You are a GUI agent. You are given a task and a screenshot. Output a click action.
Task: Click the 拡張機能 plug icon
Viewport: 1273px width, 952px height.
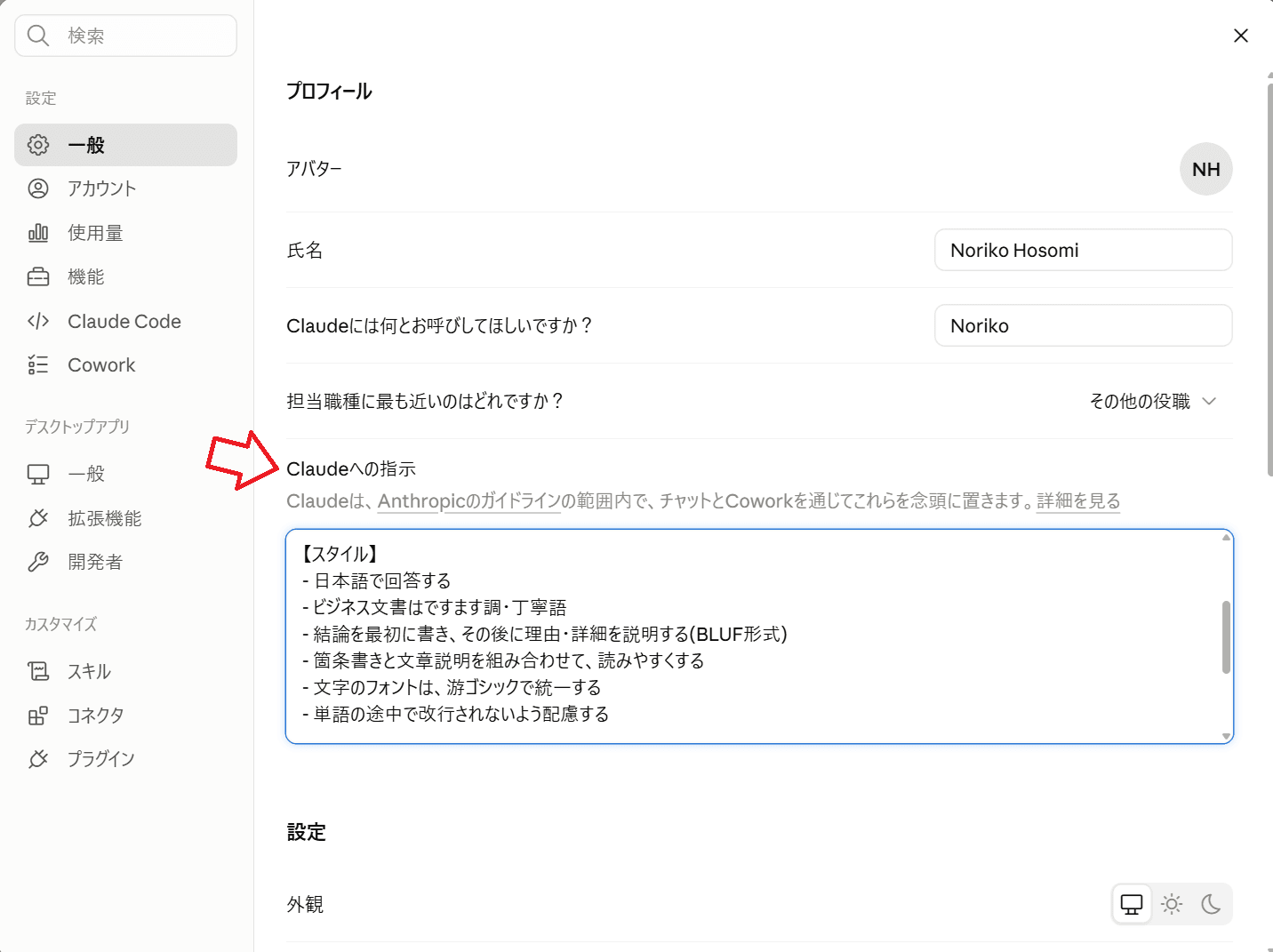tap(38, 518)
